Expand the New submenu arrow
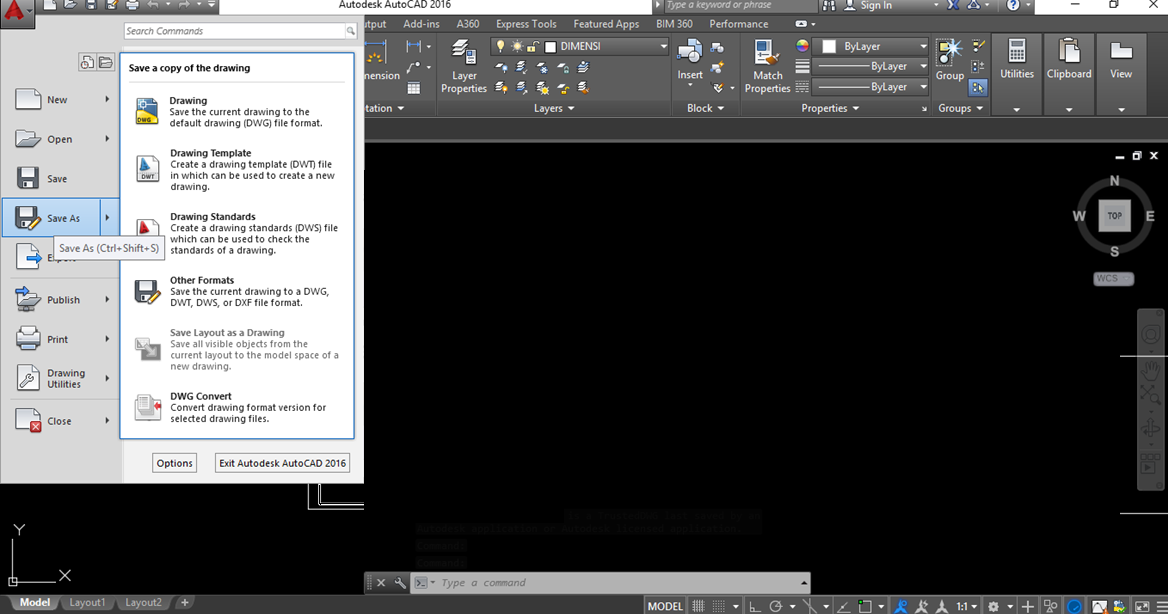Screen dimensions: 1168x614 [107, 99]
